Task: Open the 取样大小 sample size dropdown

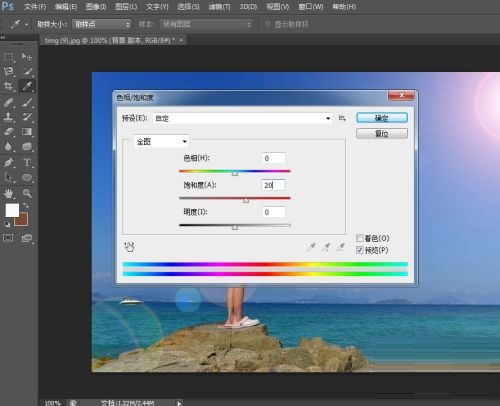Action: pyautogui.click(x=102, y=24)
